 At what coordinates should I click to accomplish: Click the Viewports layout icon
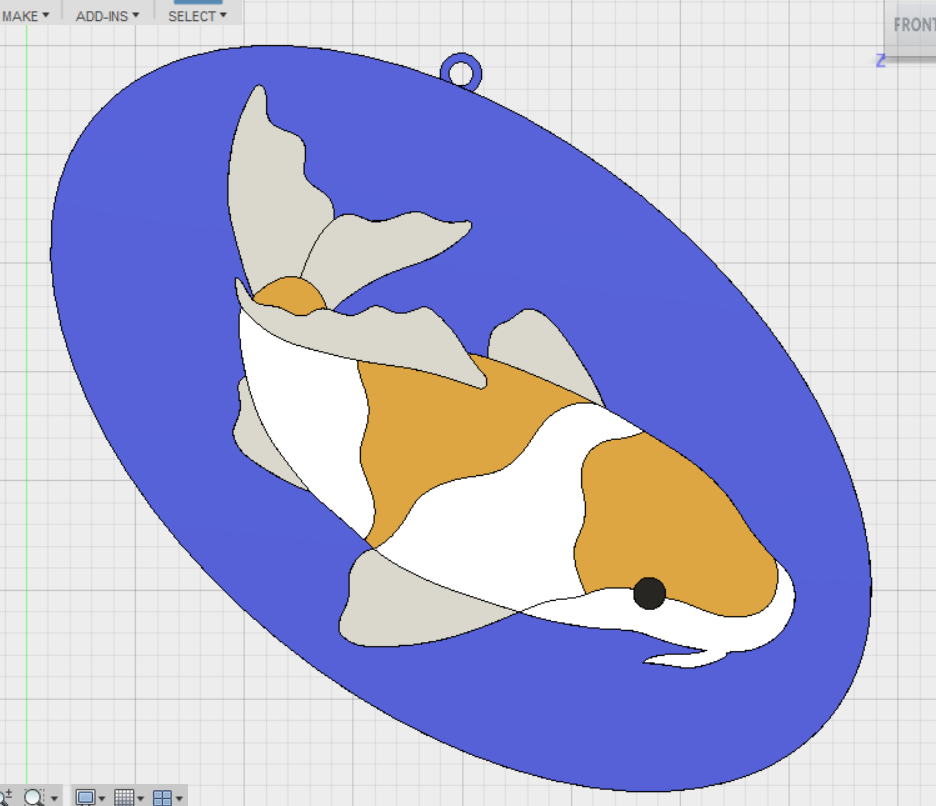[162, 797]
